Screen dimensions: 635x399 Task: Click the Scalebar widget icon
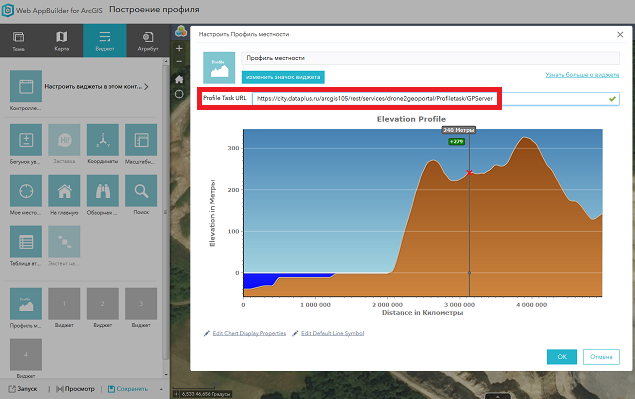[x=141, y=140]
